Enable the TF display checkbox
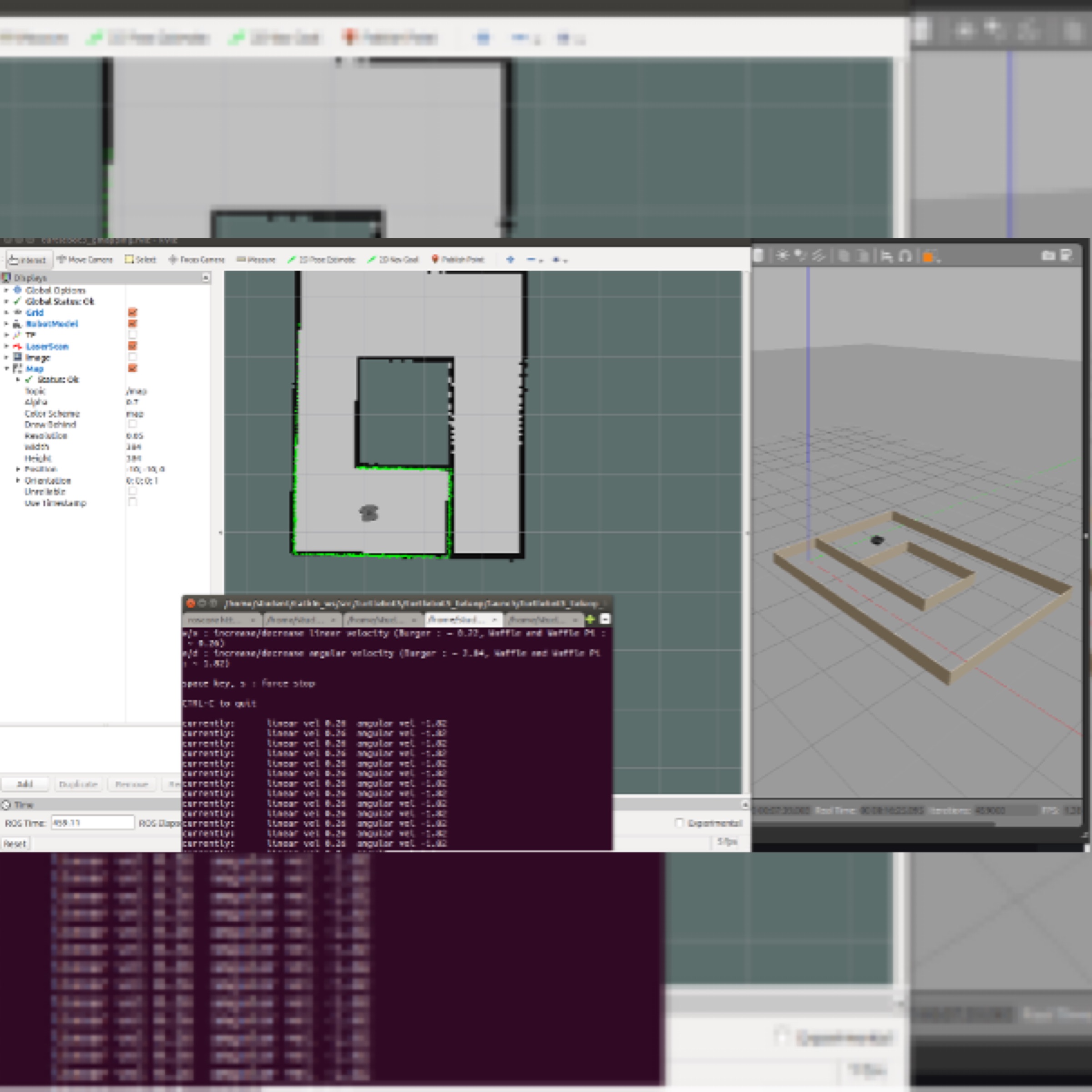Viewport: 1092px width, 1092px height. coord(133,335)
